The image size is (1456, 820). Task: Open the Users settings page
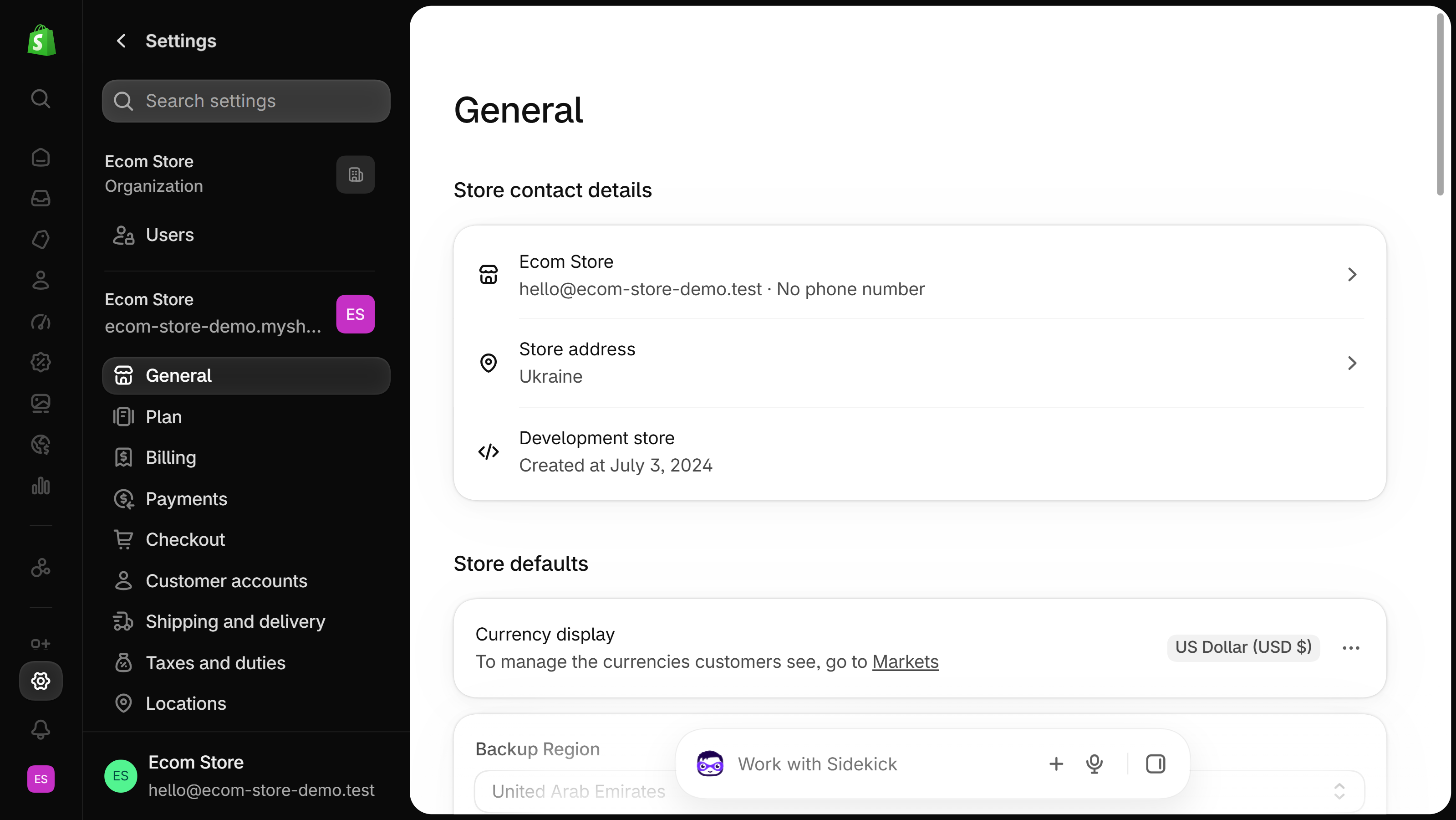click(246, 235)
